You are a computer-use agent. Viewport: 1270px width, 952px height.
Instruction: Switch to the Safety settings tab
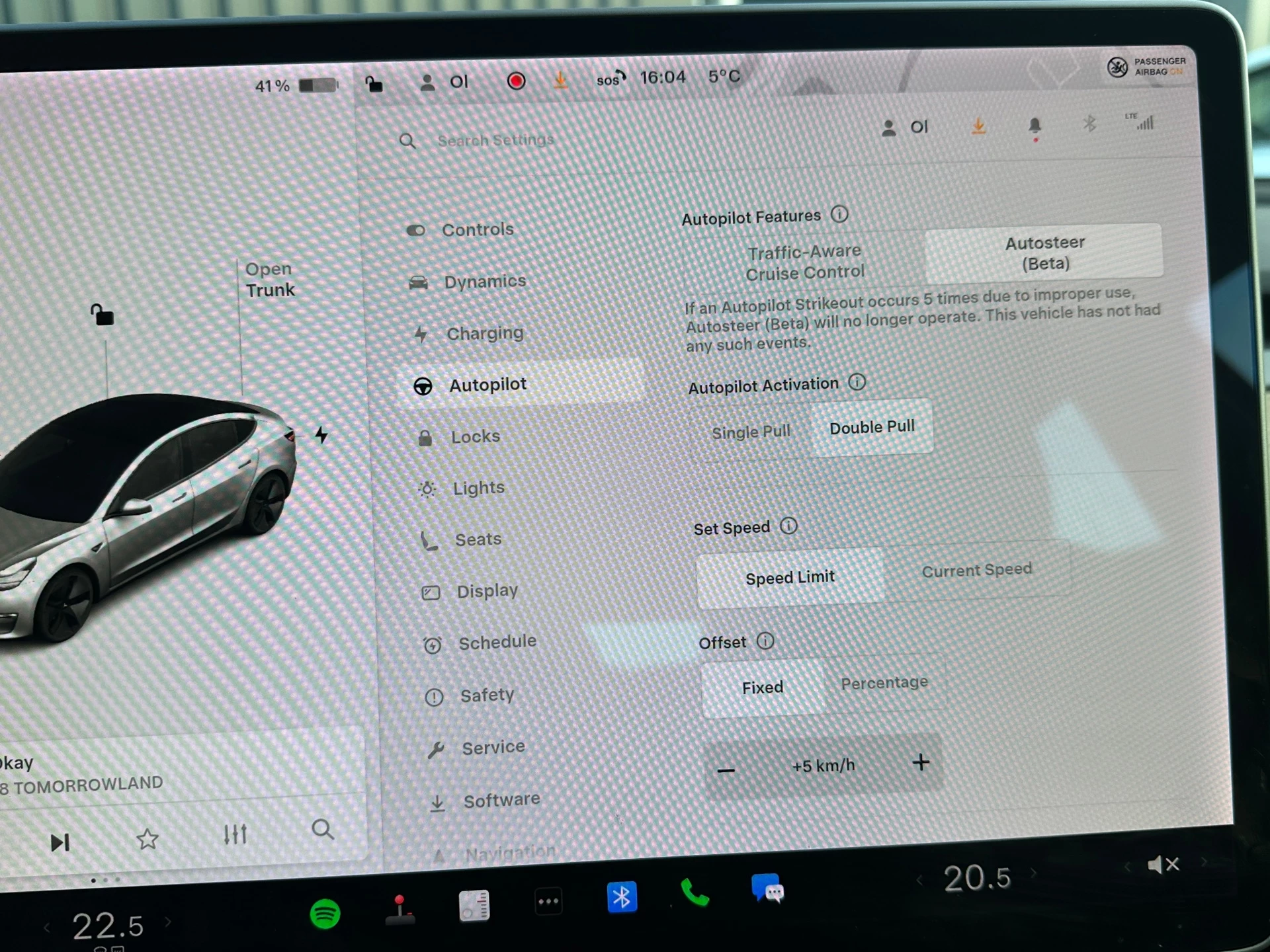(487, 694)
